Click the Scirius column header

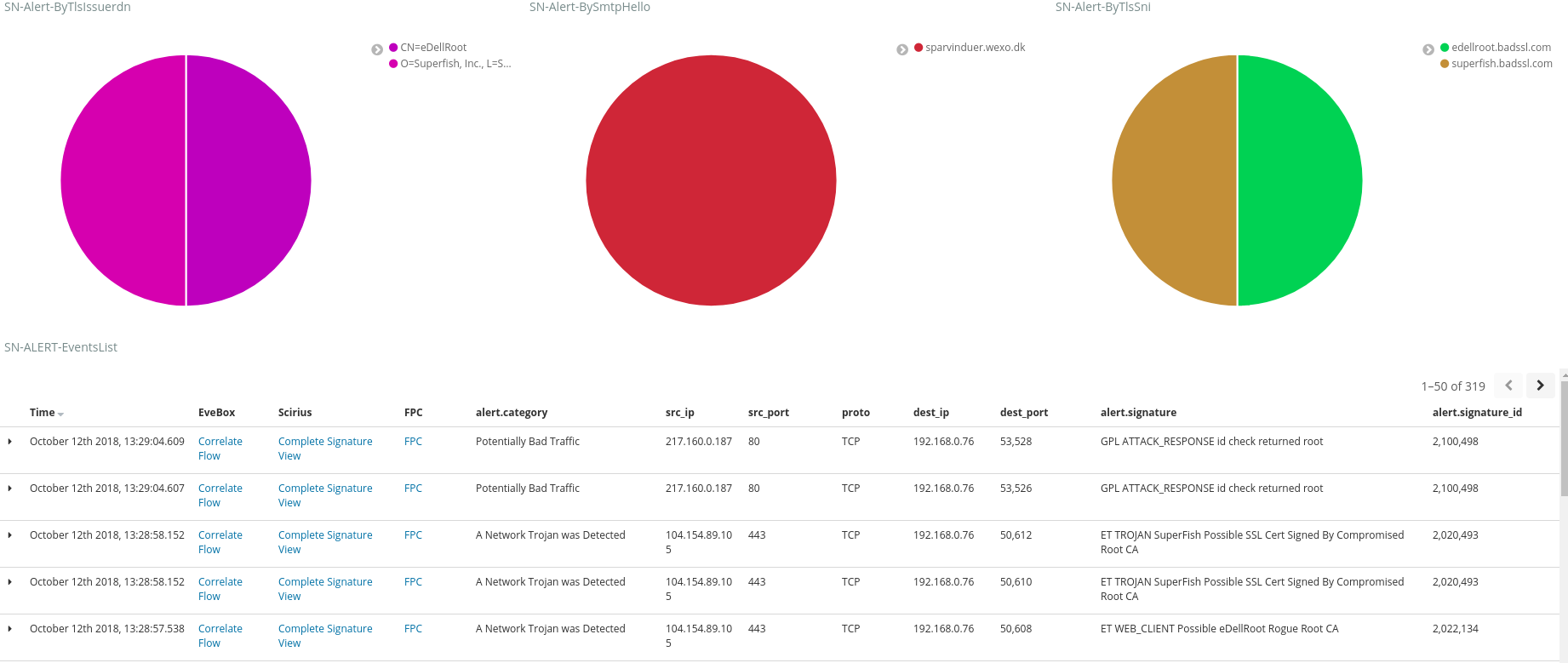[295, 413]
